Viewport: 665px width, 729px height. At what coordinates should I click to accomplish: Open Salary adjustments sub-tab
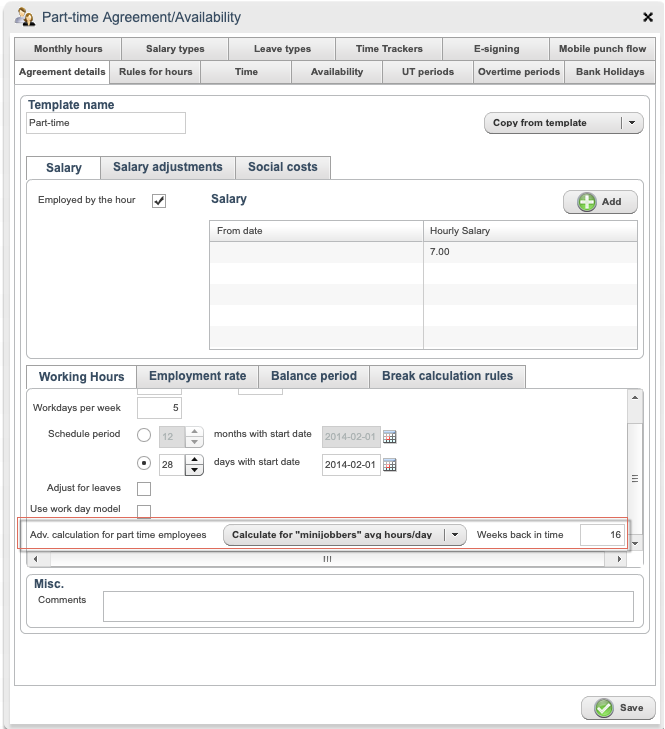tap(168, 167)
